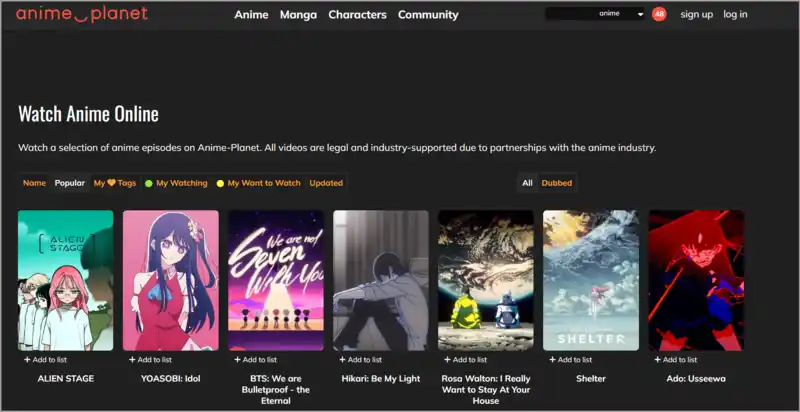
Task: Open the Rosa Walton cover thumbnail
Action: click(x=486, y=280)
